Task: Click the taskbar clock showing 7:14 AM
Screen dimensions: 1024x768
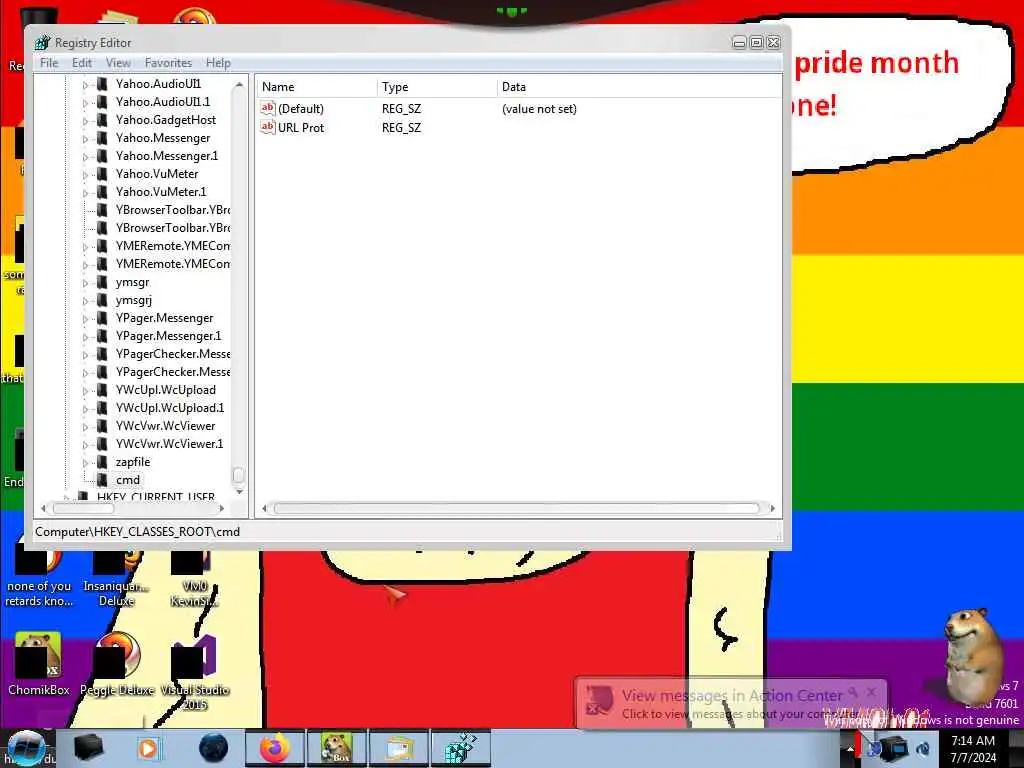Action: (973, 748)
